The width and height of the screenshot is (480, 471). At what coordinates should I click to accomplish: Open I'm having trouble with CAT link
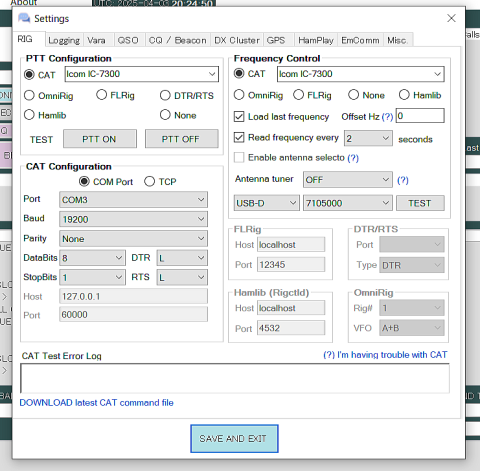coord(385,355)
